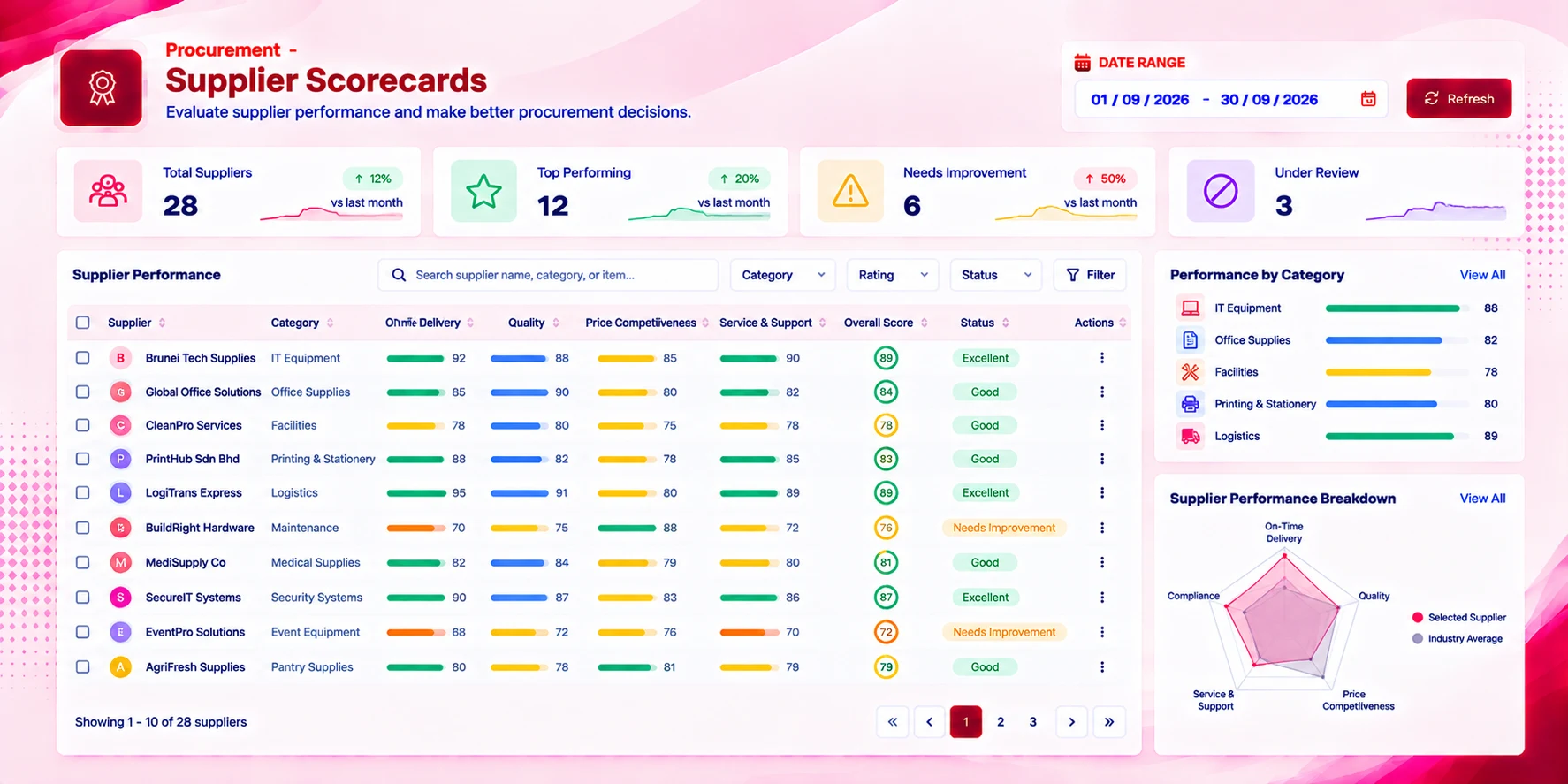This screenshot has height=784, width=1568.
Task: Open the Category filter dropdown
Action: 783,275
